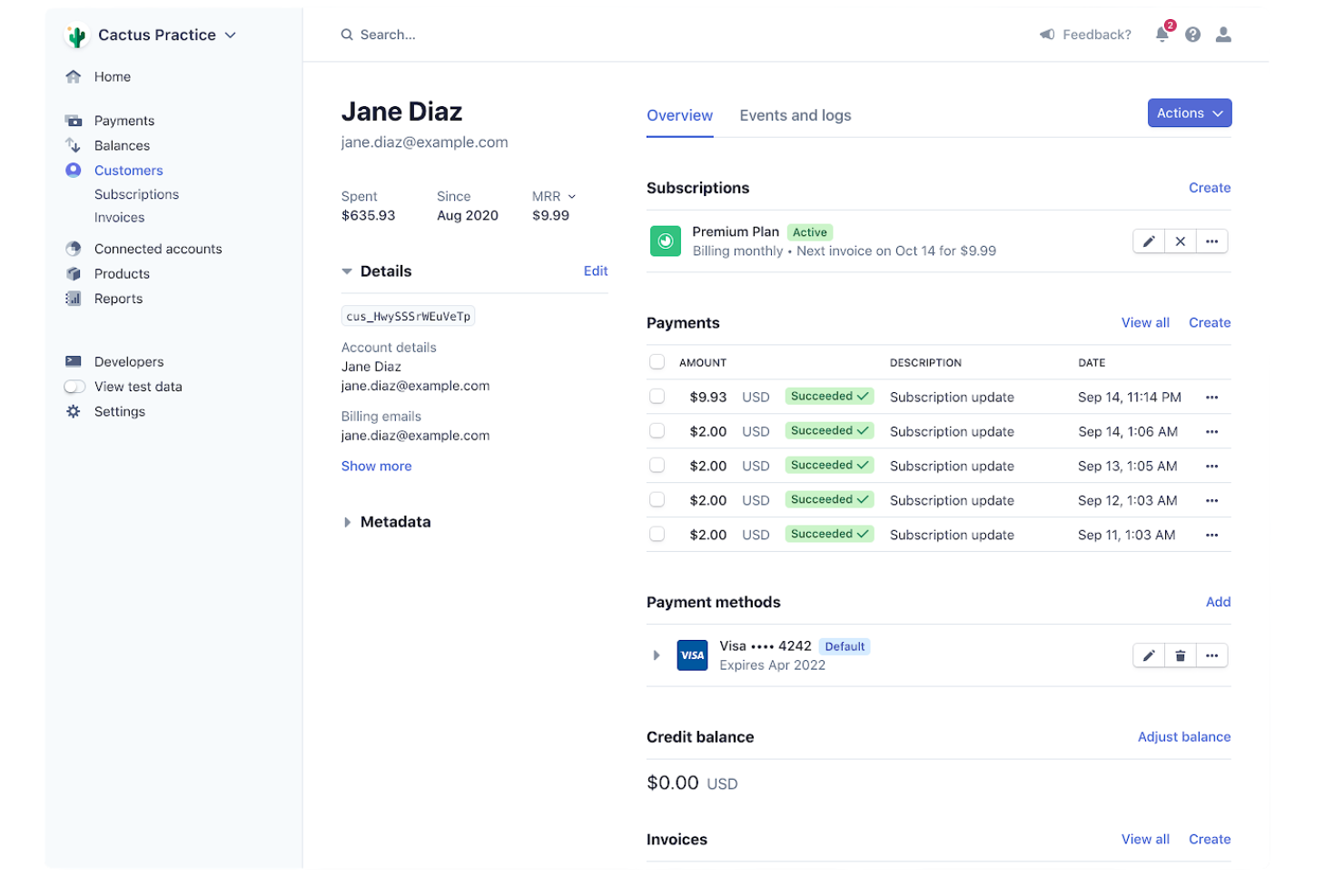Open the Payments section in the sidebar

[124, 120]
